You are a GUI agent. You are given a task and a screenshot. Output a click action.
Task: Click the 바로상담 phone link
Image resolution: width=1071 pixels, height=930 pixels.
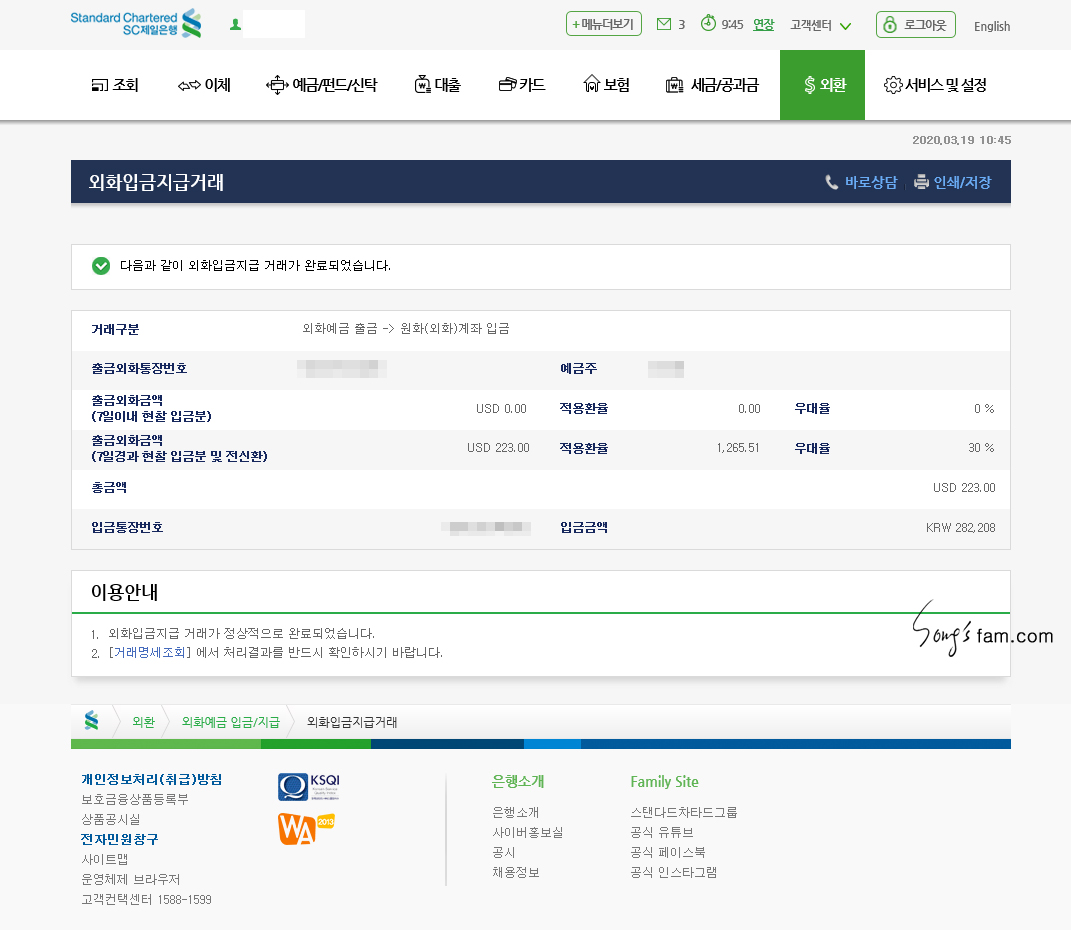pos(861,182)
